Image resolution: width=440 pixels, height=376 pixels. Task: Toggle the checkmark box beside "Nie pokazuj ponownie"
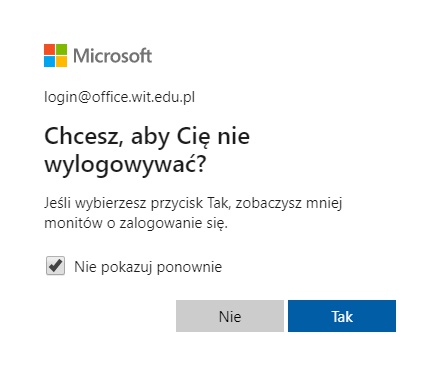[x=55, y=266]
